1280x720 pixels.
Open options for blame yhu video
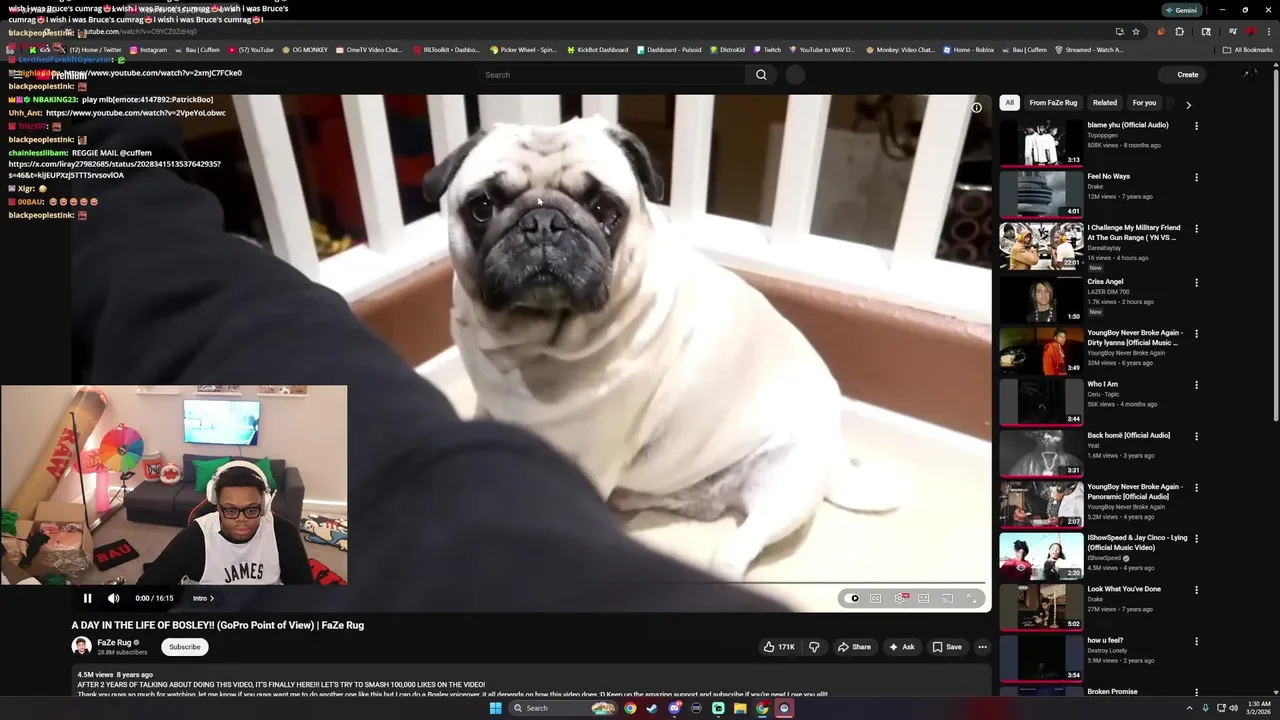[1196, 126]
